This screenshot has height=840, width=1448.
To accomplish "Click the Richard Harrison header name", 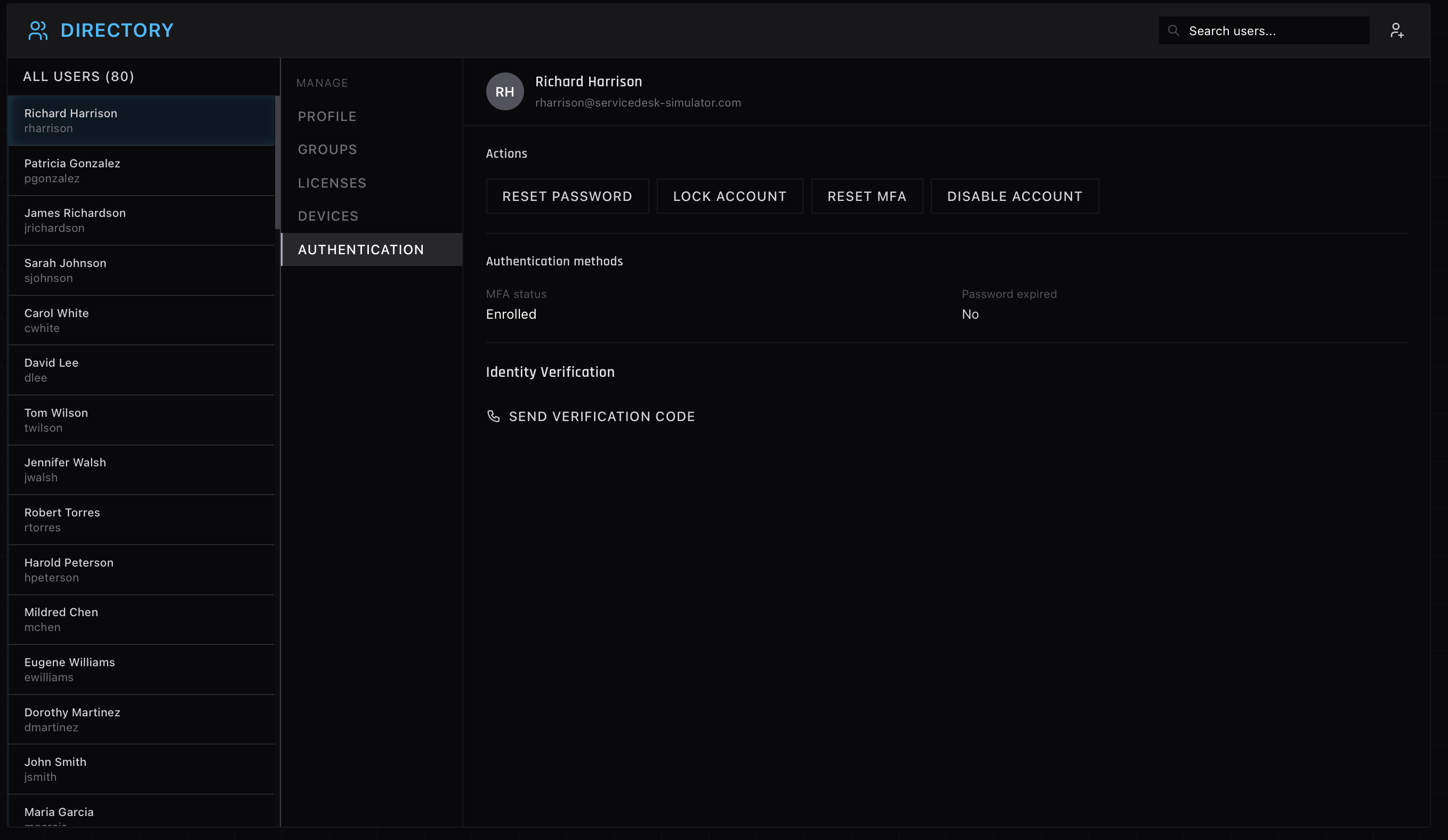I will pos(589,82).
